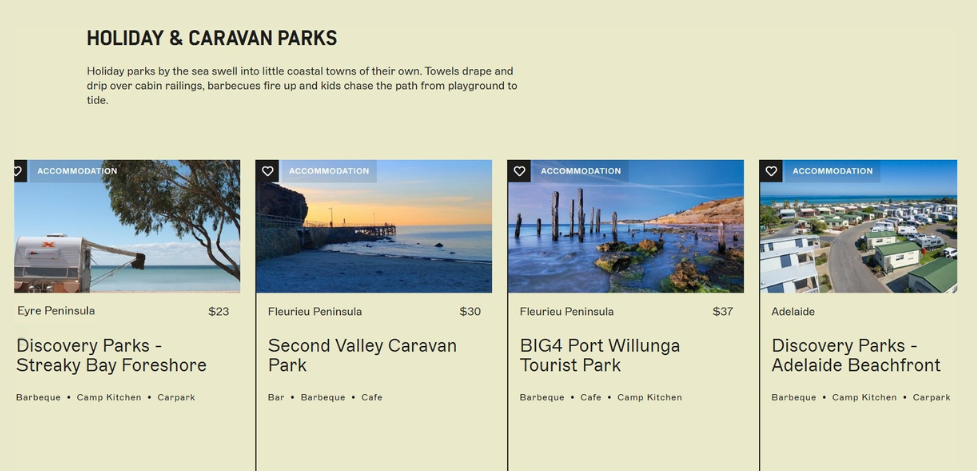Open Second Valley Caravan Park title link

(362, 355)
